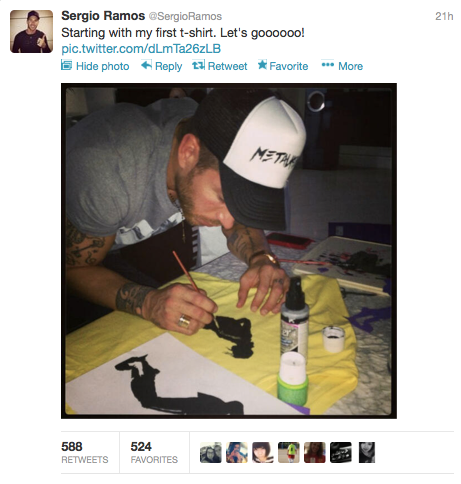Viewport: 461px width, 484px height.
Task: Click the first retweeter avatar
Action: tap(211, 452)
